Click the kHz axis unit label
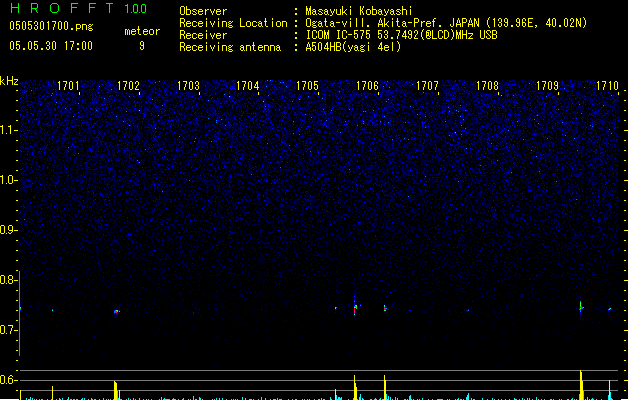 (x=9, y=81)
